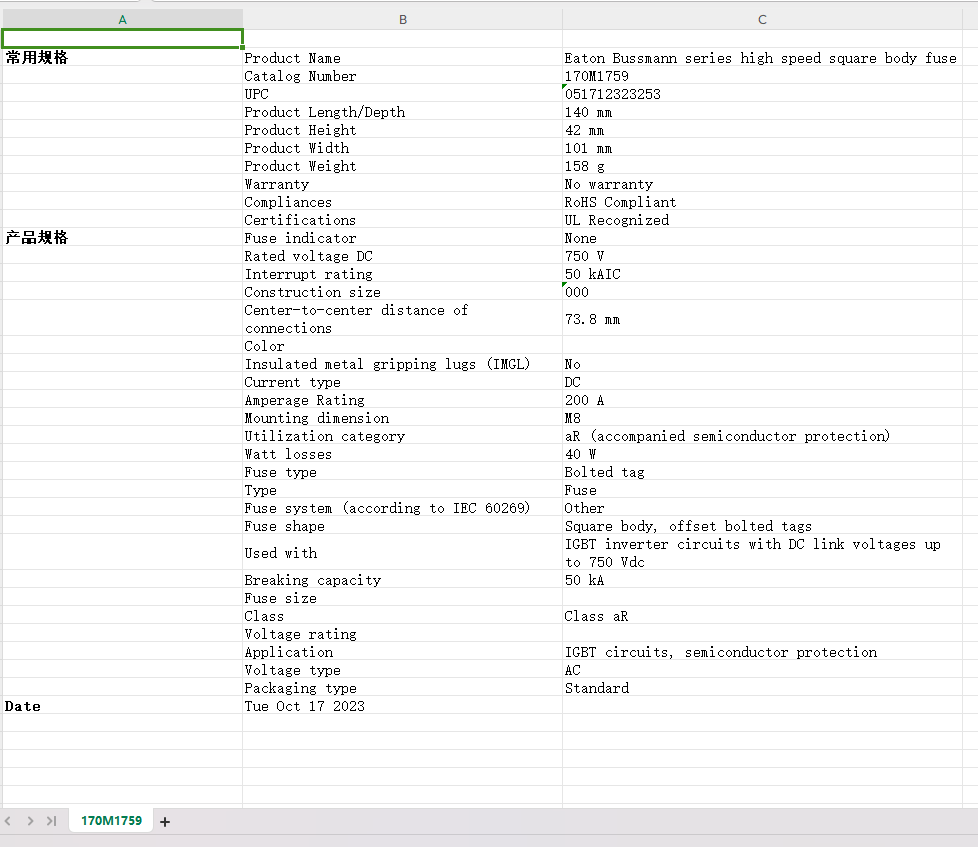Image resolution: width=978 pixels, height=847 pixels.
Task: Select the Interrupt rating cell
Action: tap(402, 274)
